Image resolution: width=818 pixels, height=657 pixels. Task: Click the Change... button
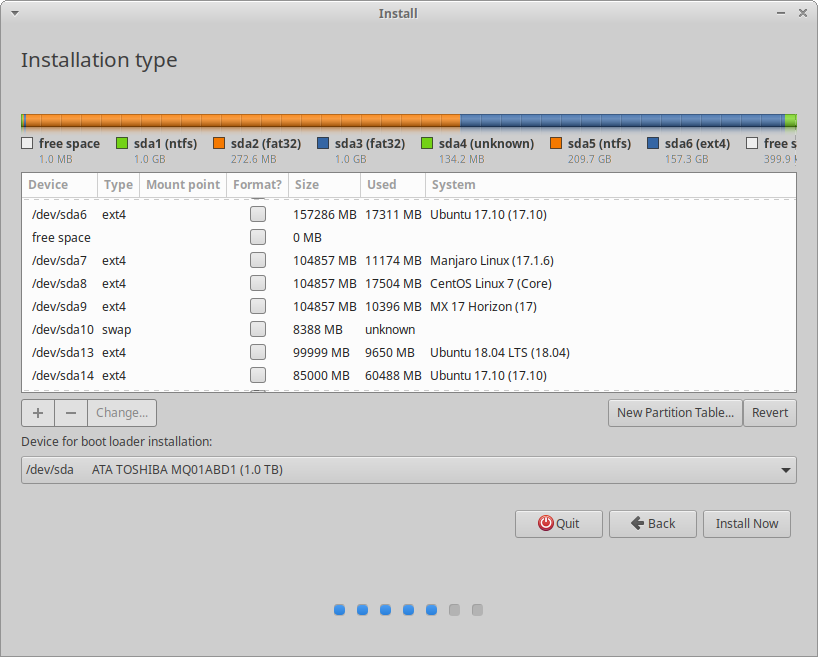coord(121,412)
